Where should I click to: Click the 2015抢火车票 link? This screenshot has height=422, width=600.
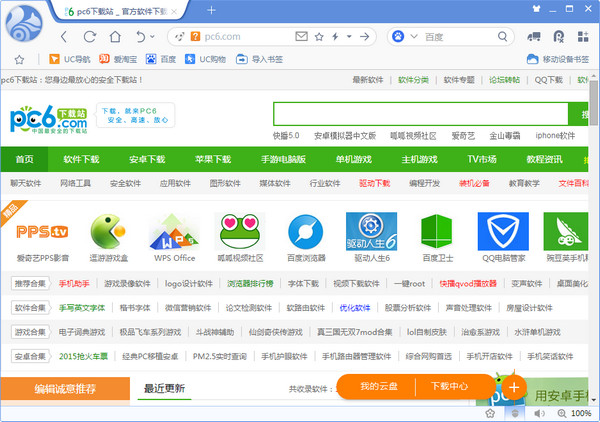83,356
